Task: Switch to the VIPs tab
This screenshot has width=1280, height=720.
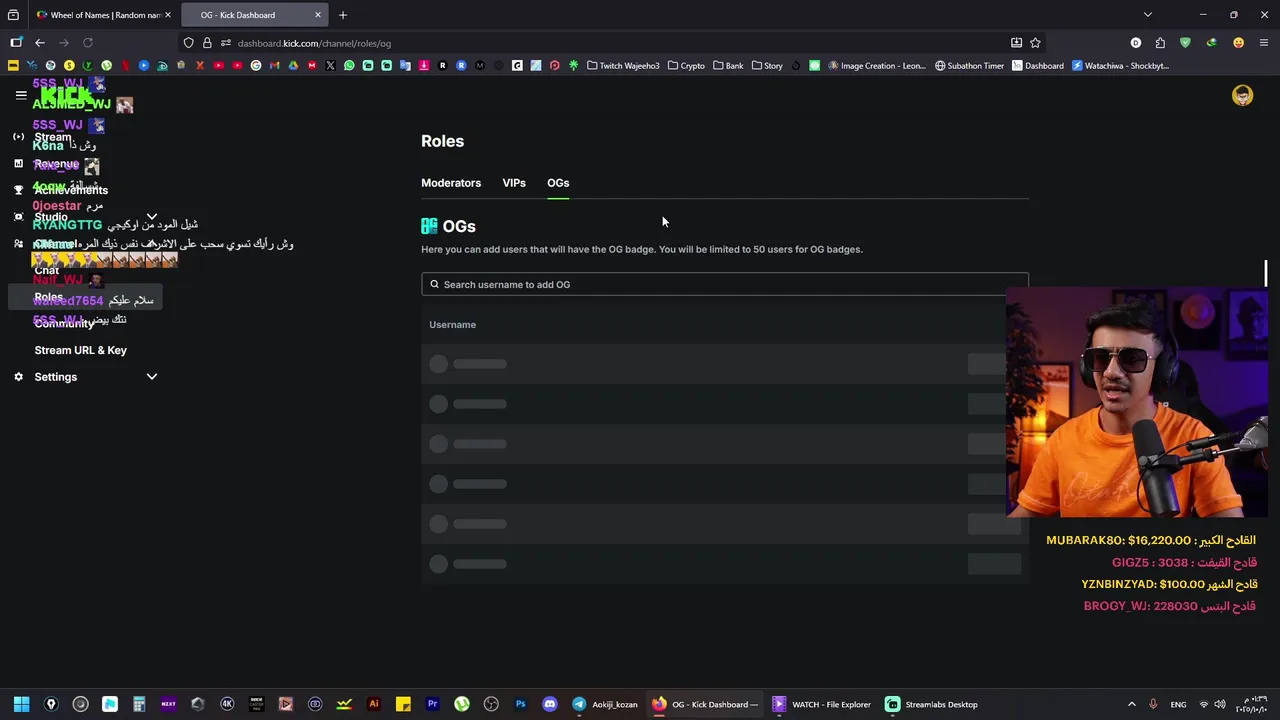Action: pyautogui.click(x=514, y=183)
